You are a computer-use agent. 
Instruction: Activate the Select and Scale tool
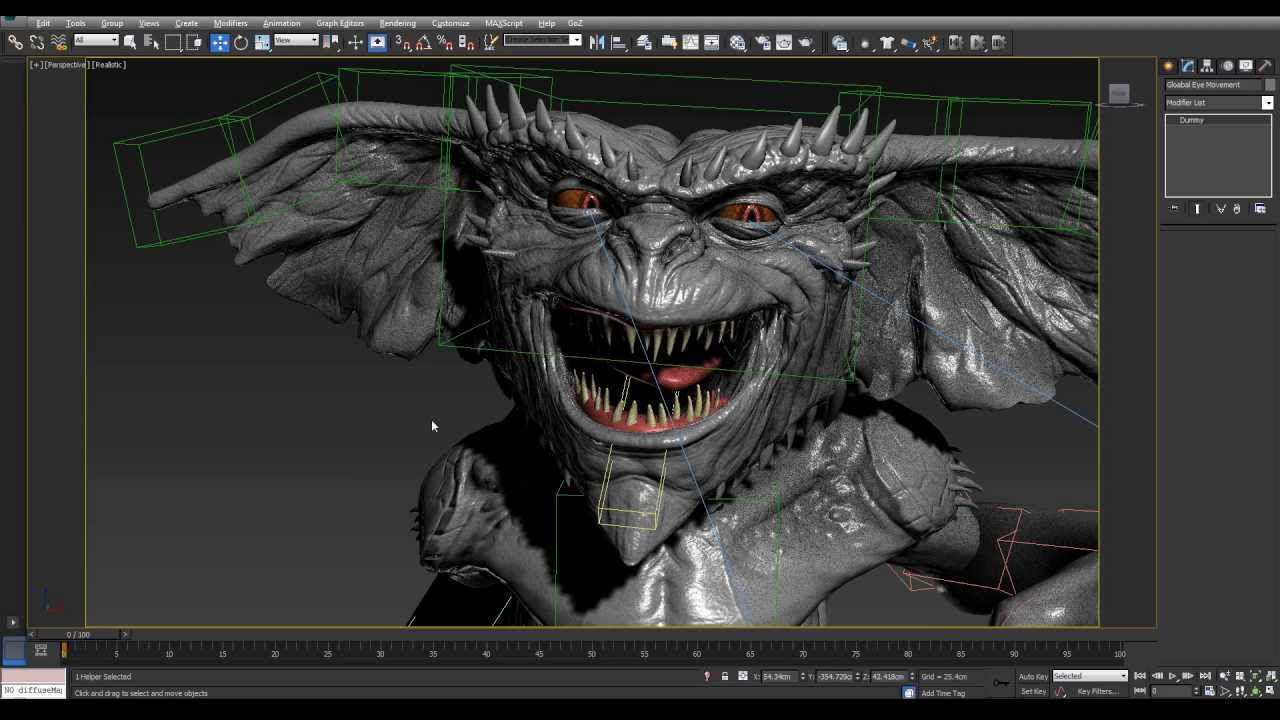(263, 42)
